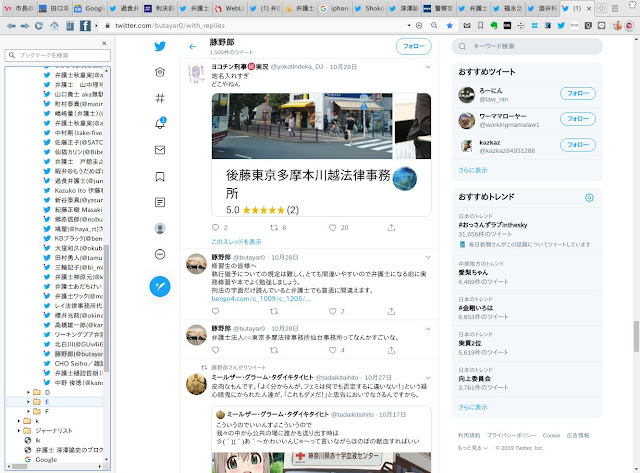Click このスレッドを表示 link

(x=236, y=242)
